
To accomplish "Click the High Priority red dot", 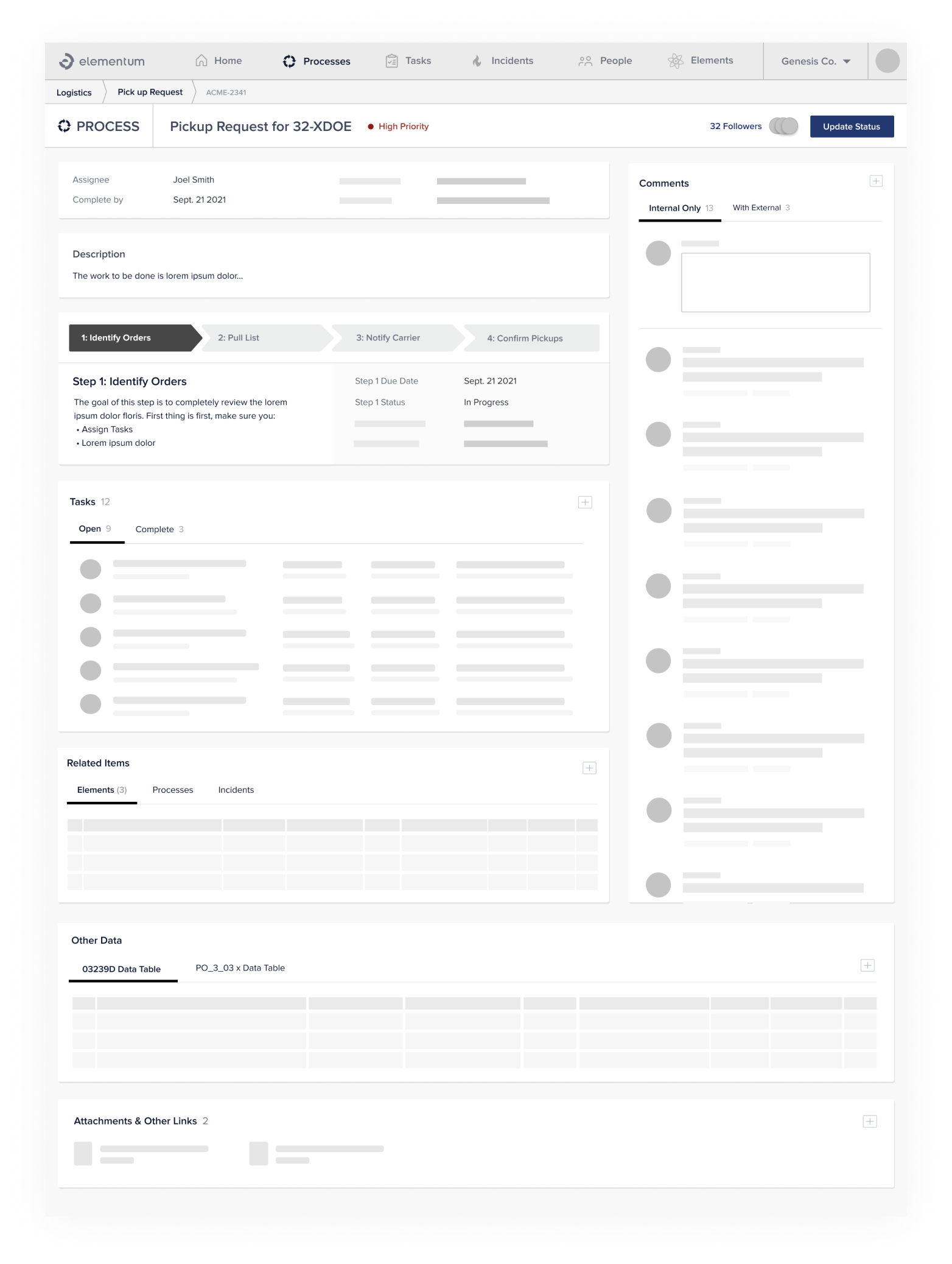I will [370, 127].
